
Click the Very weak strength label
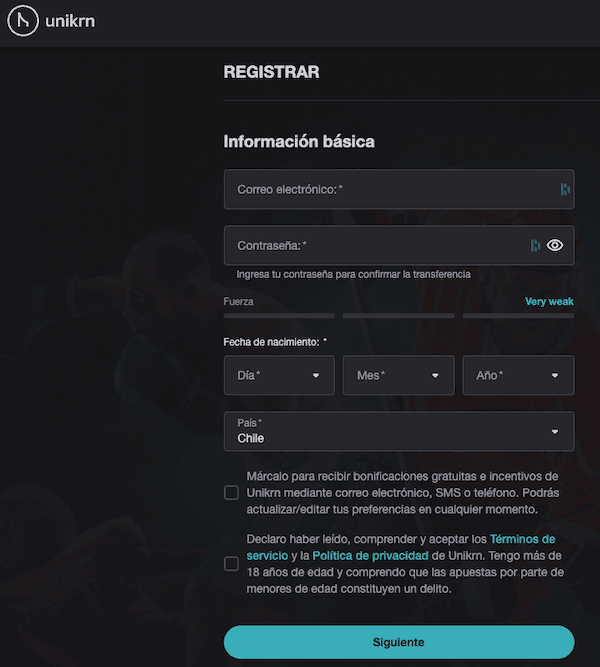pos(549,302)
